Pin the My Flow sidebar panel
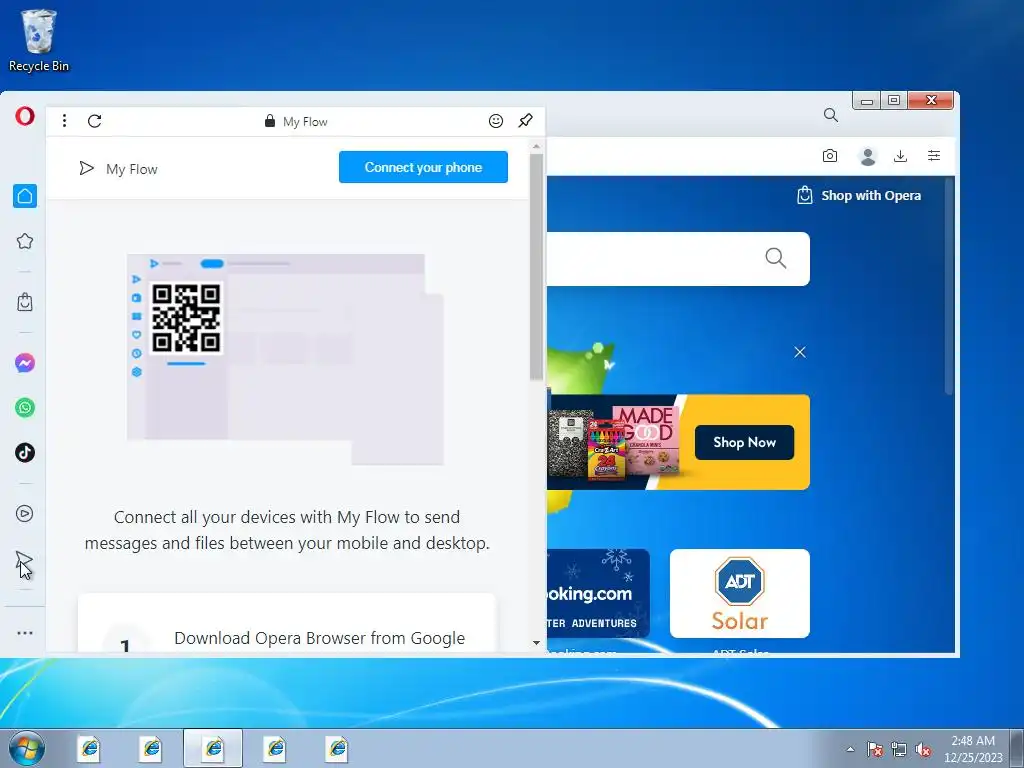 click(x=525, y=121)
